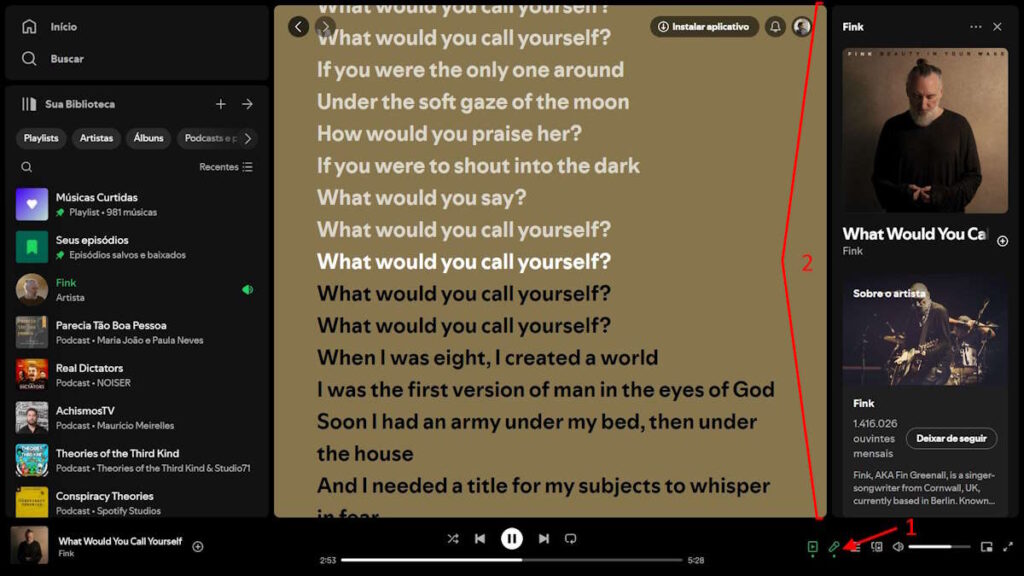Image resolution: width=1024 pixels, height=576 pixels.
Task: Search within library magnifier icon
Action: pyautogui.click(x=27, y=167)
